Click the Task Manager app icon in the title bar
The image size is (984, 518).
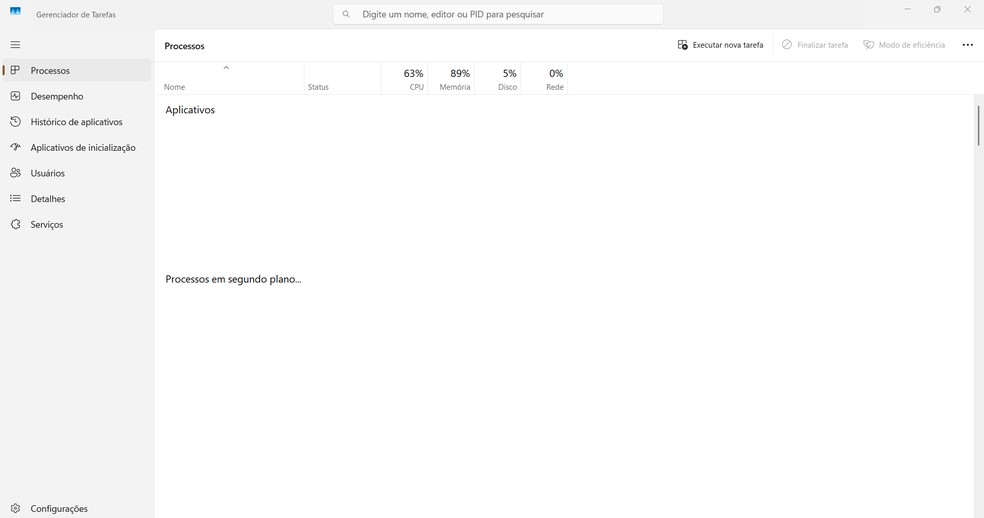pyautogui.click(x=15, y=11)
